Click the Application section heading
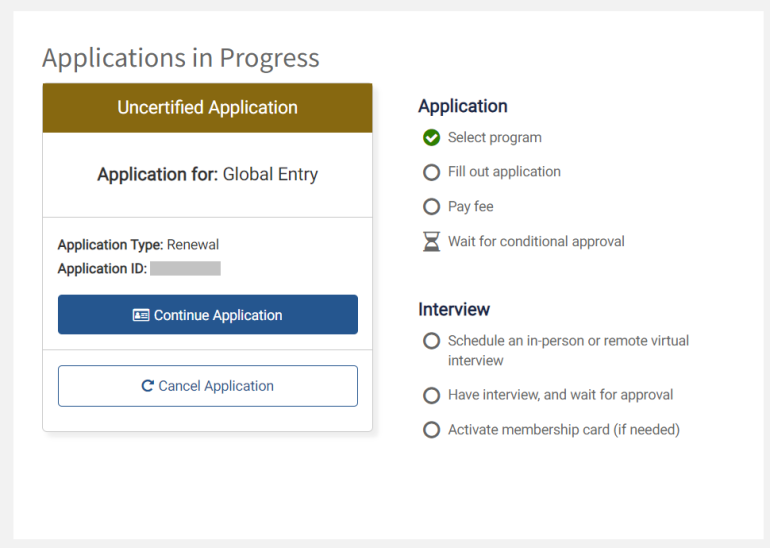 (462, 106)
